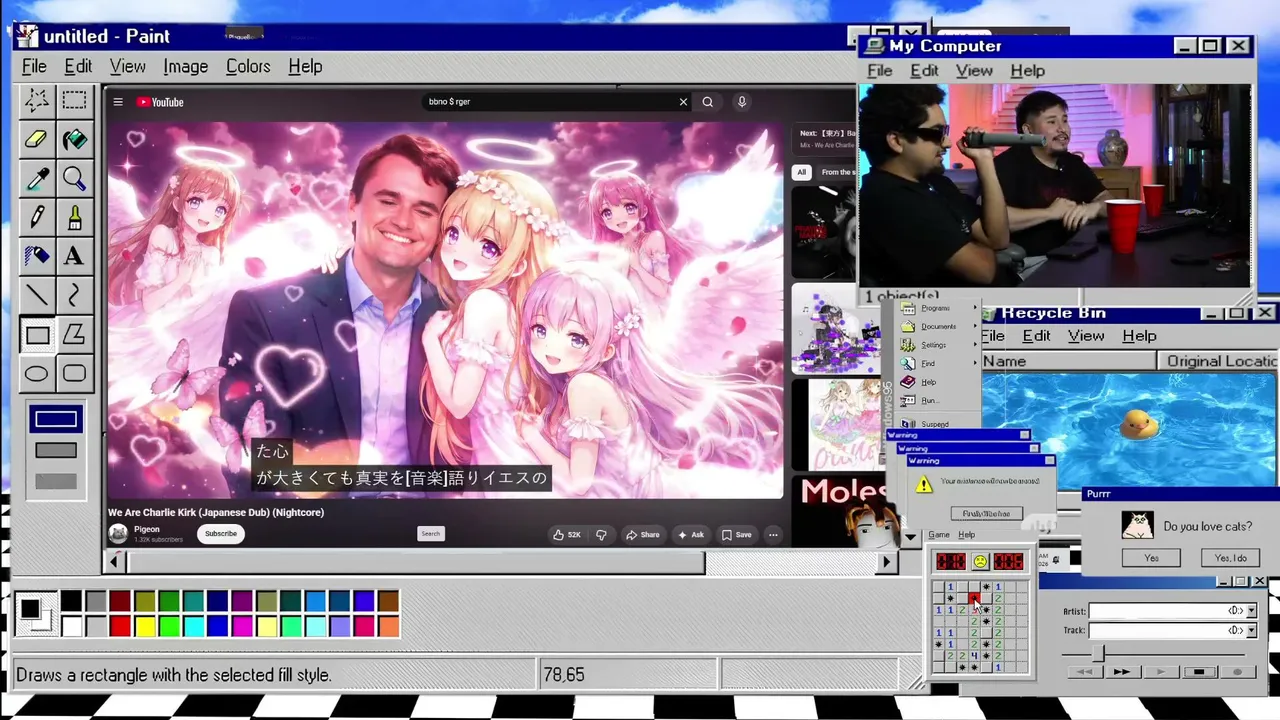Open the YouTube hamburger menu
The image size is (1280, 720).
point(118,102)
